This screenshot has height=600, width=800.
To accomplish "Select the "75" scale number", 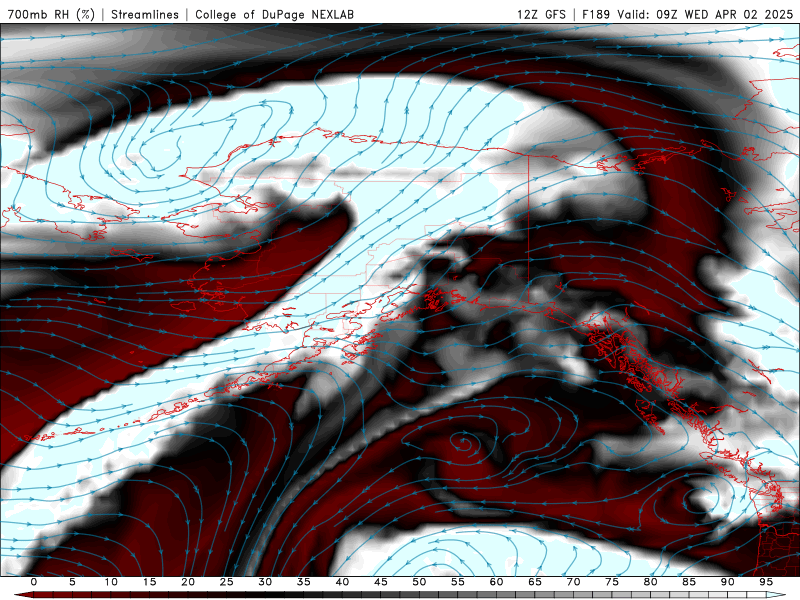I will click(612, 582).
